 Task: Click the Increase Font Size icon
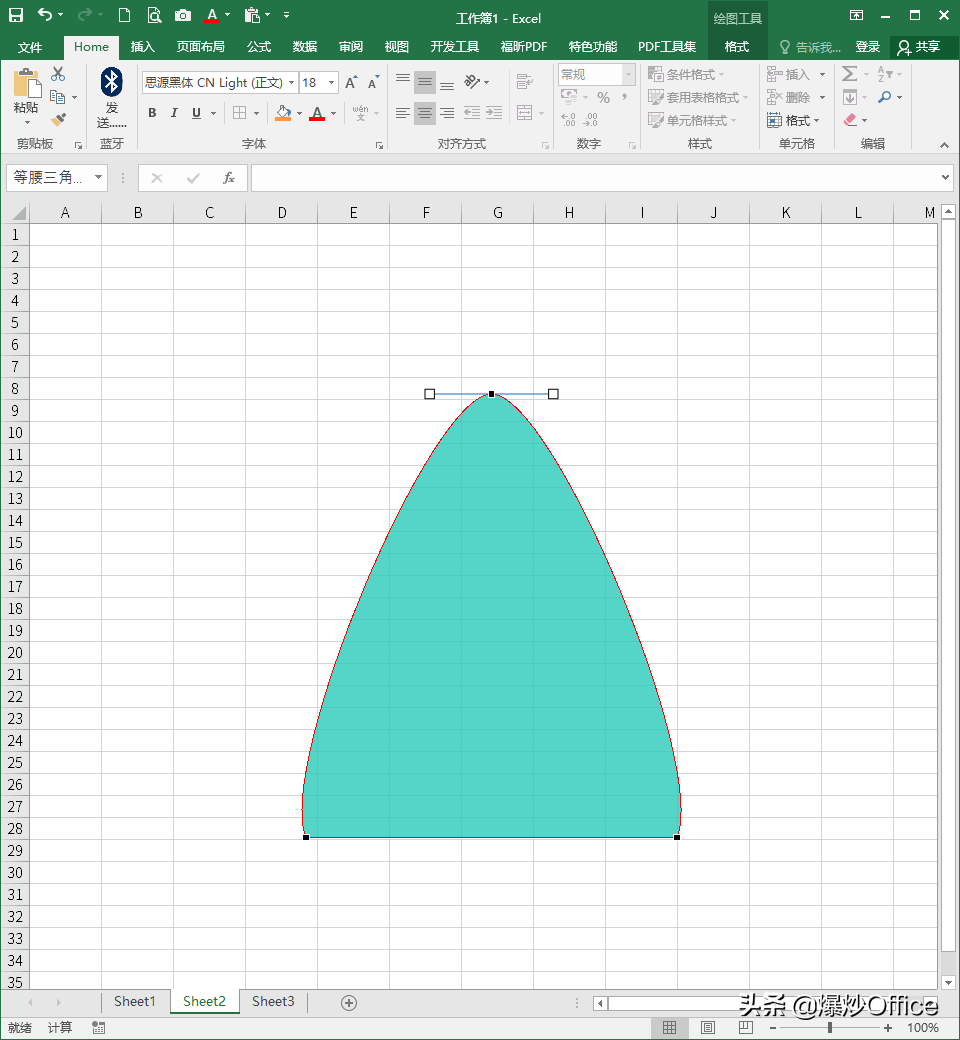tap(351, 83)
